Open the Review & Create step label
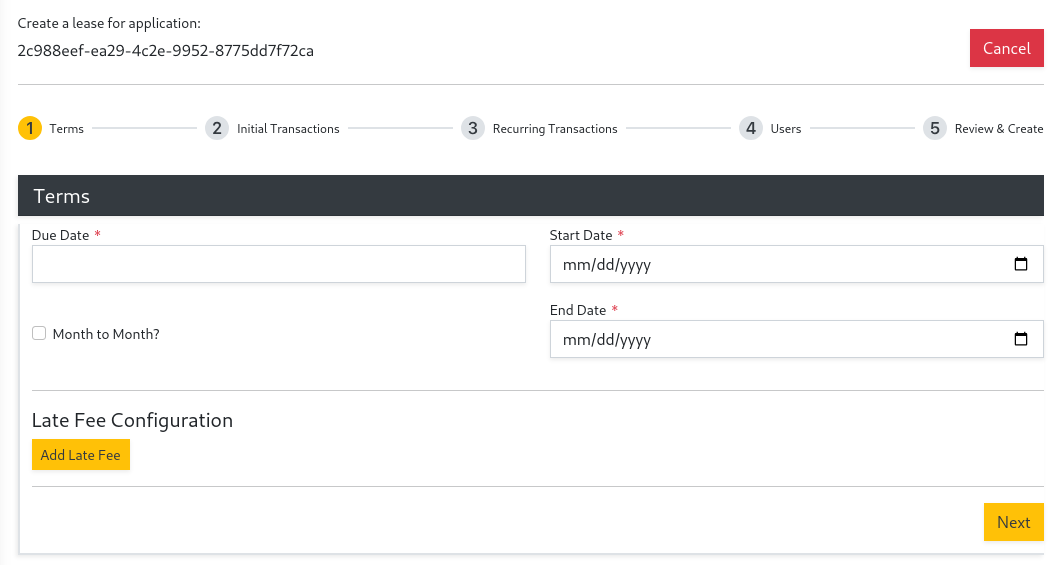This screenshot has height=565, width=1059. click(x=998, y=129)
